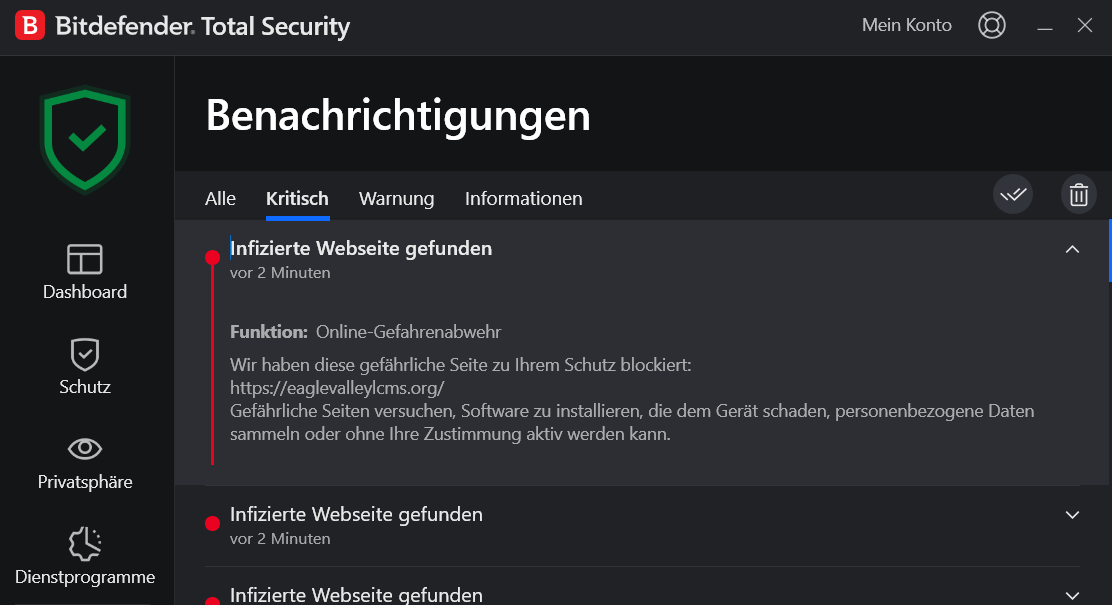Click the Bitdefender B logo
Image resolution: width=1112 pixels, height=605 pixels.
coord(30,26)
